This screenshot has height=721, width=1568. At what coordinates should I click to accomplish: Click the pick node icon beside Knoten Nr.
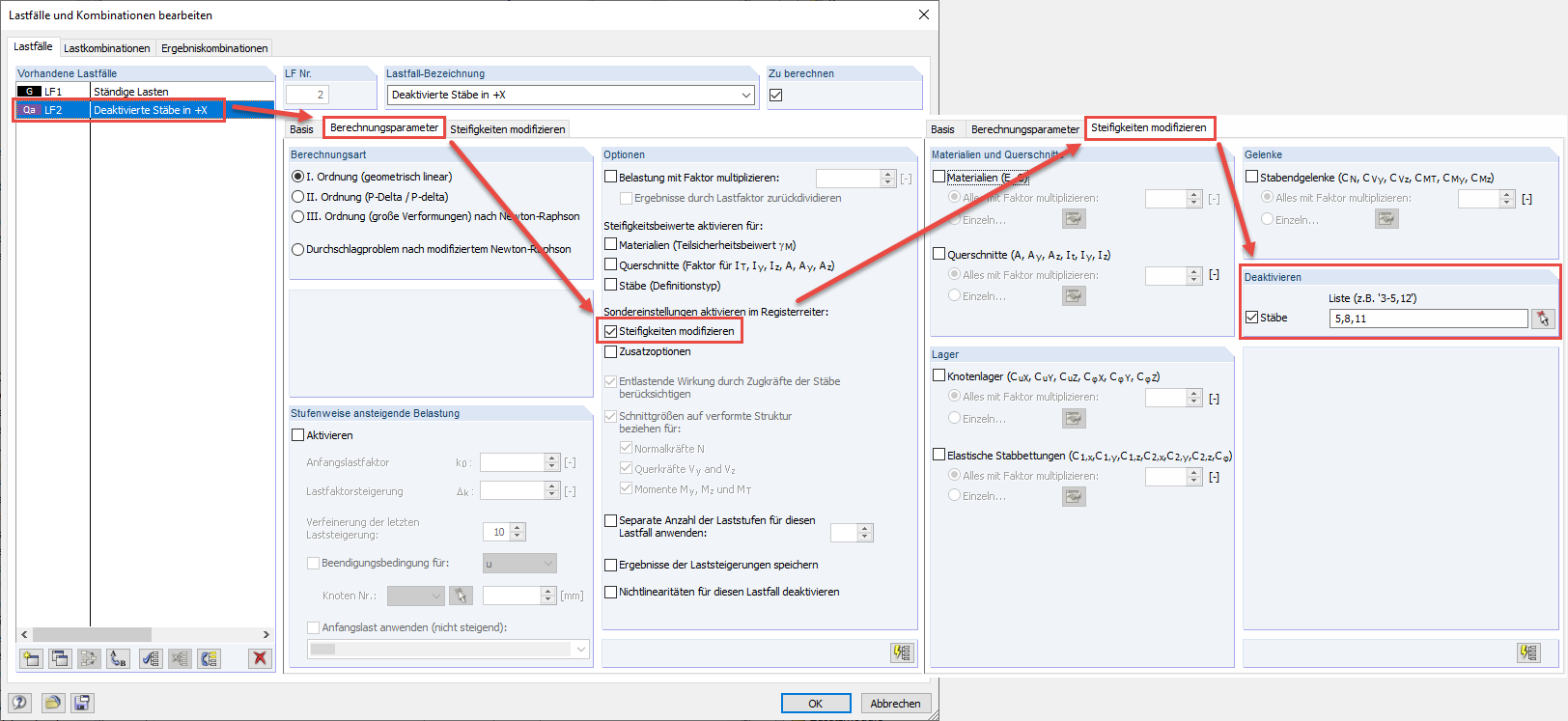(461, 596)
